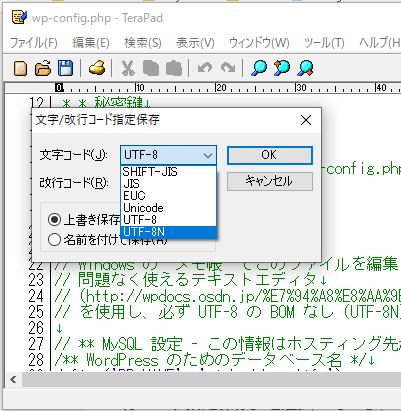
Task: Open the ツール(T) menu
Action: click(324, 43)
